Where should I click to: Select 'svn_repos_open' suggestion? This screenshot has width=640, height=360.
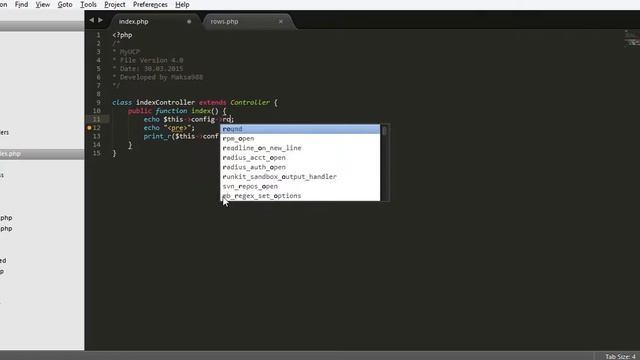tap(300, 186)
